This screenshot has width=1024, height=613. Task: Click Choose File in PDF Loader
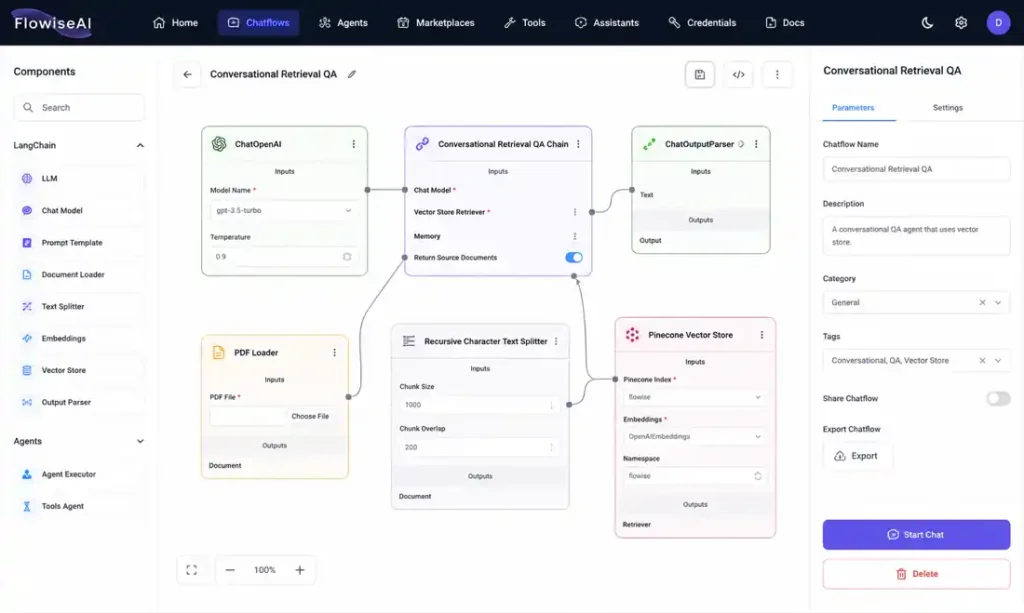310,416
